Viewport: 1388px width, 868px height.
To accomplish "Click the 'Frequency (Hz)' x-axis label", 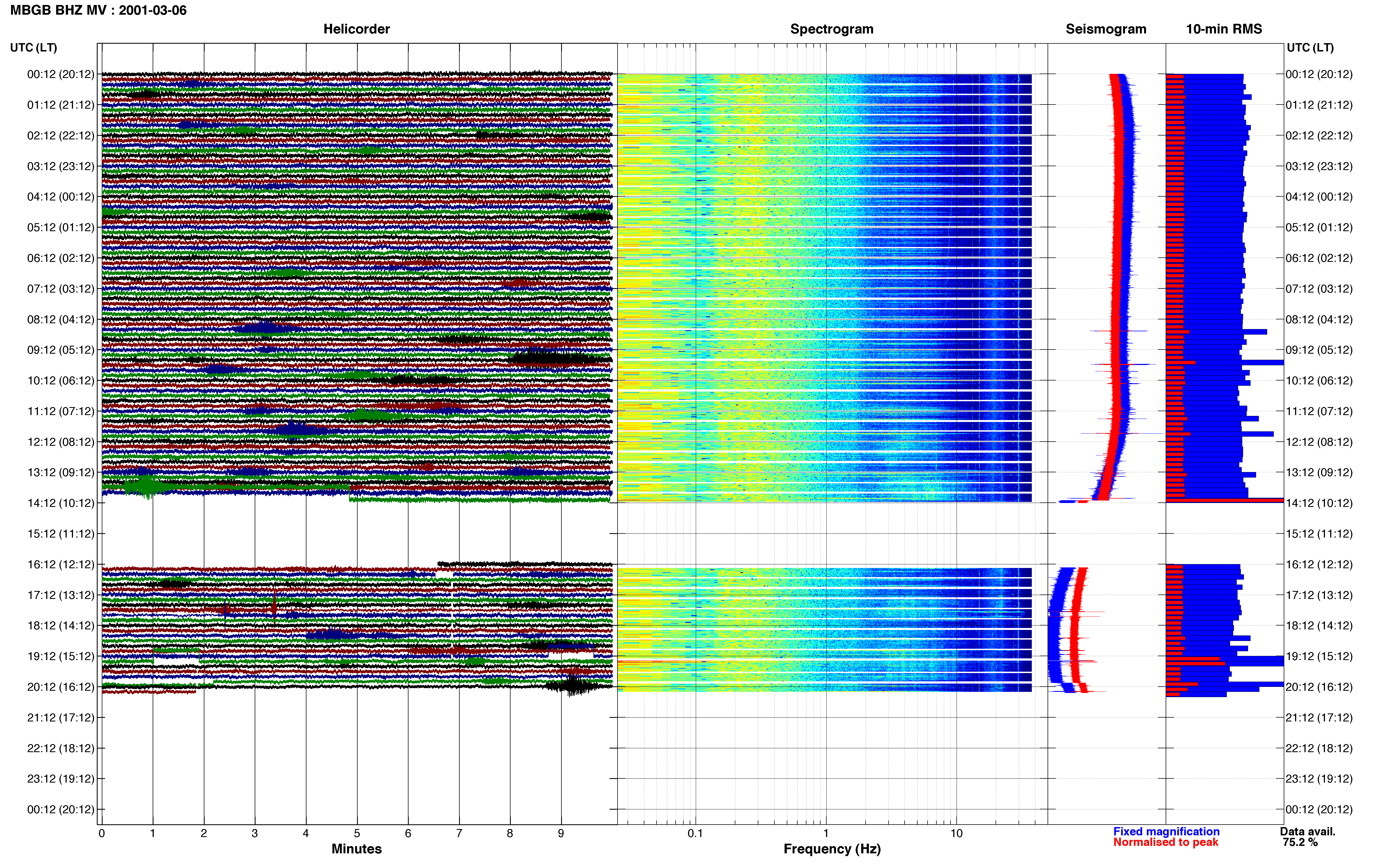I will (x=832, y=848).
